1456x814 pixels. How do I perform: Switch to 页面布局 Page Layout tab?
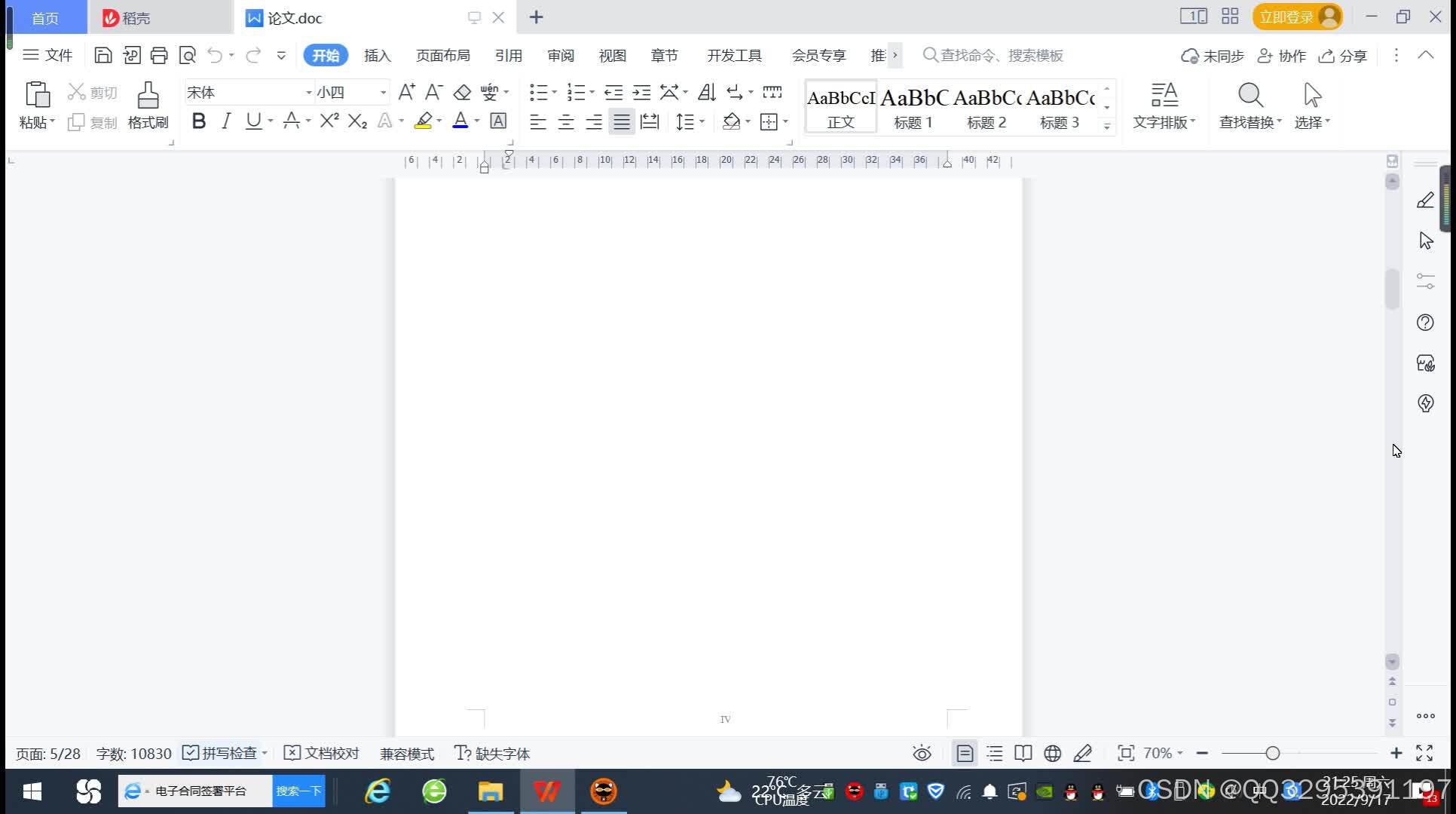coord(443,55)
